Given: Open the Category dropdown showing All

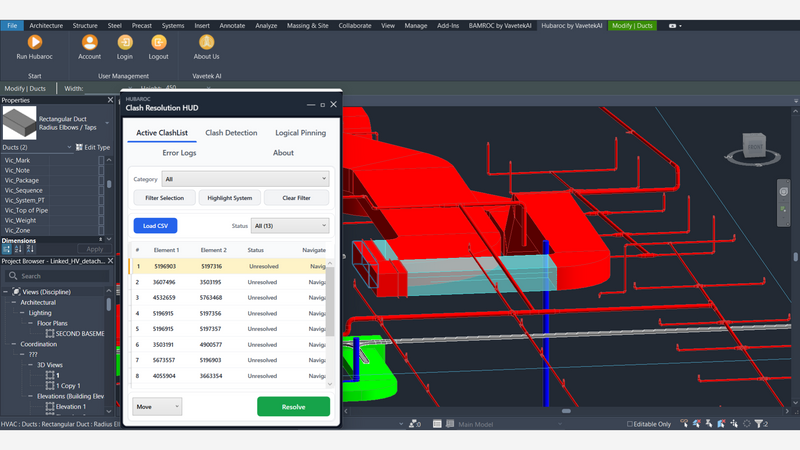Looking at the screenshot, I should tap(245, 179).
